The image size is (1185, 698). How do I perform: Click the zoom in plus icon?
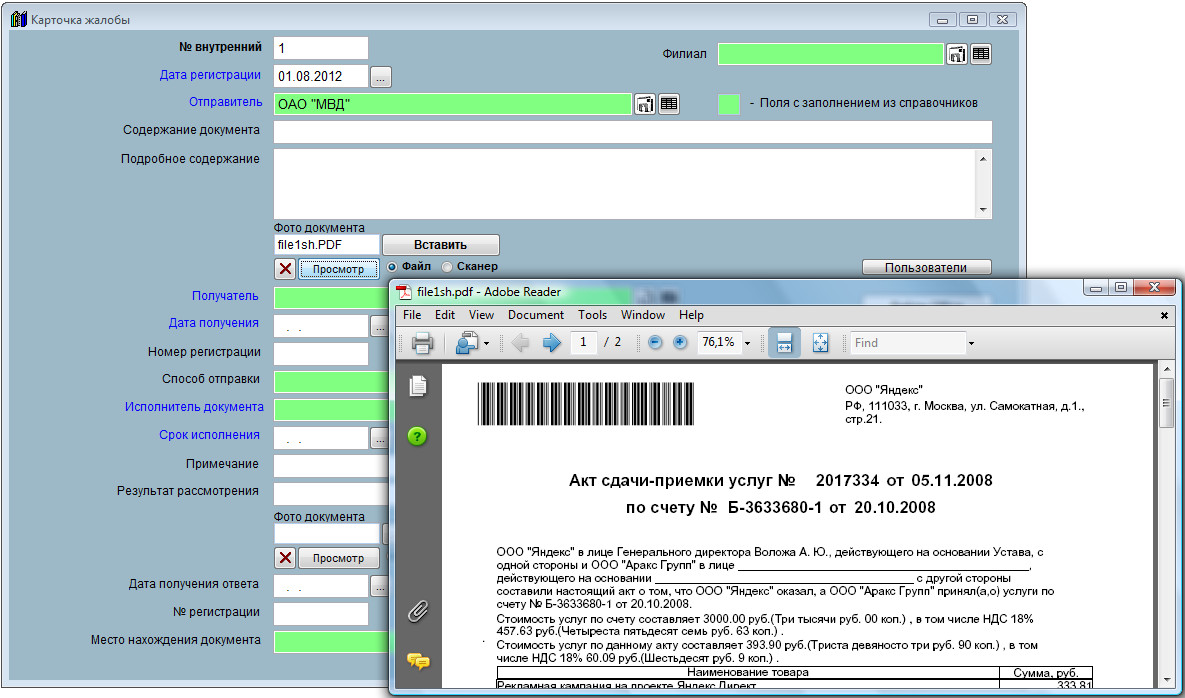680,343
